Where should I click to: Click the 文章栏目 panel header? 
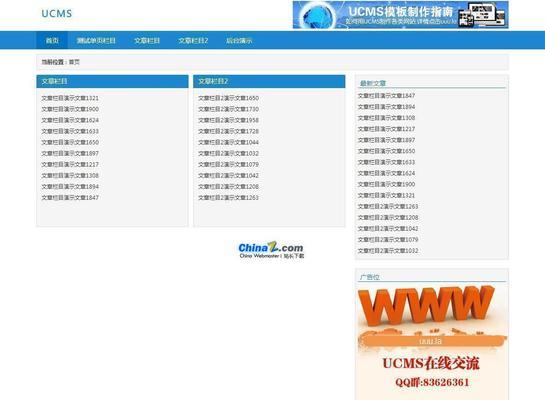[x=112, y=81]
